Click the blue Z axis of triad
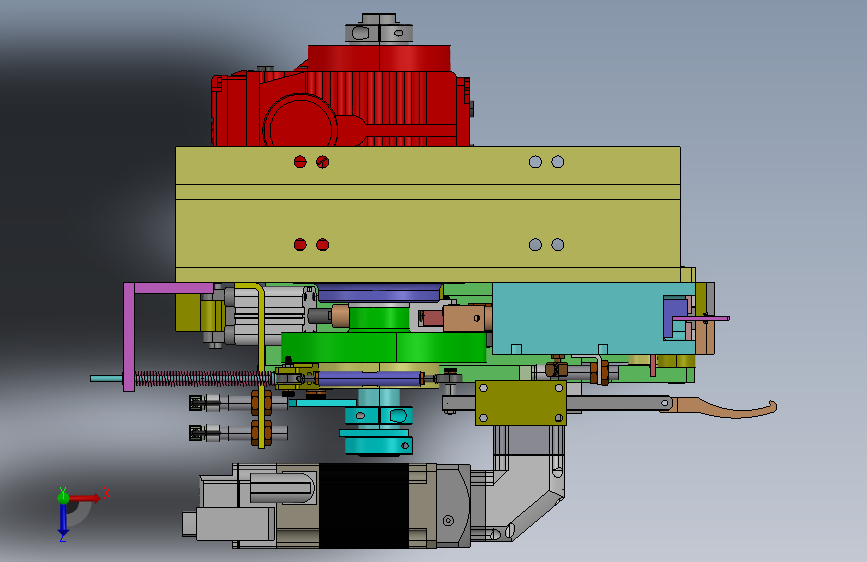 pos(63,520)
